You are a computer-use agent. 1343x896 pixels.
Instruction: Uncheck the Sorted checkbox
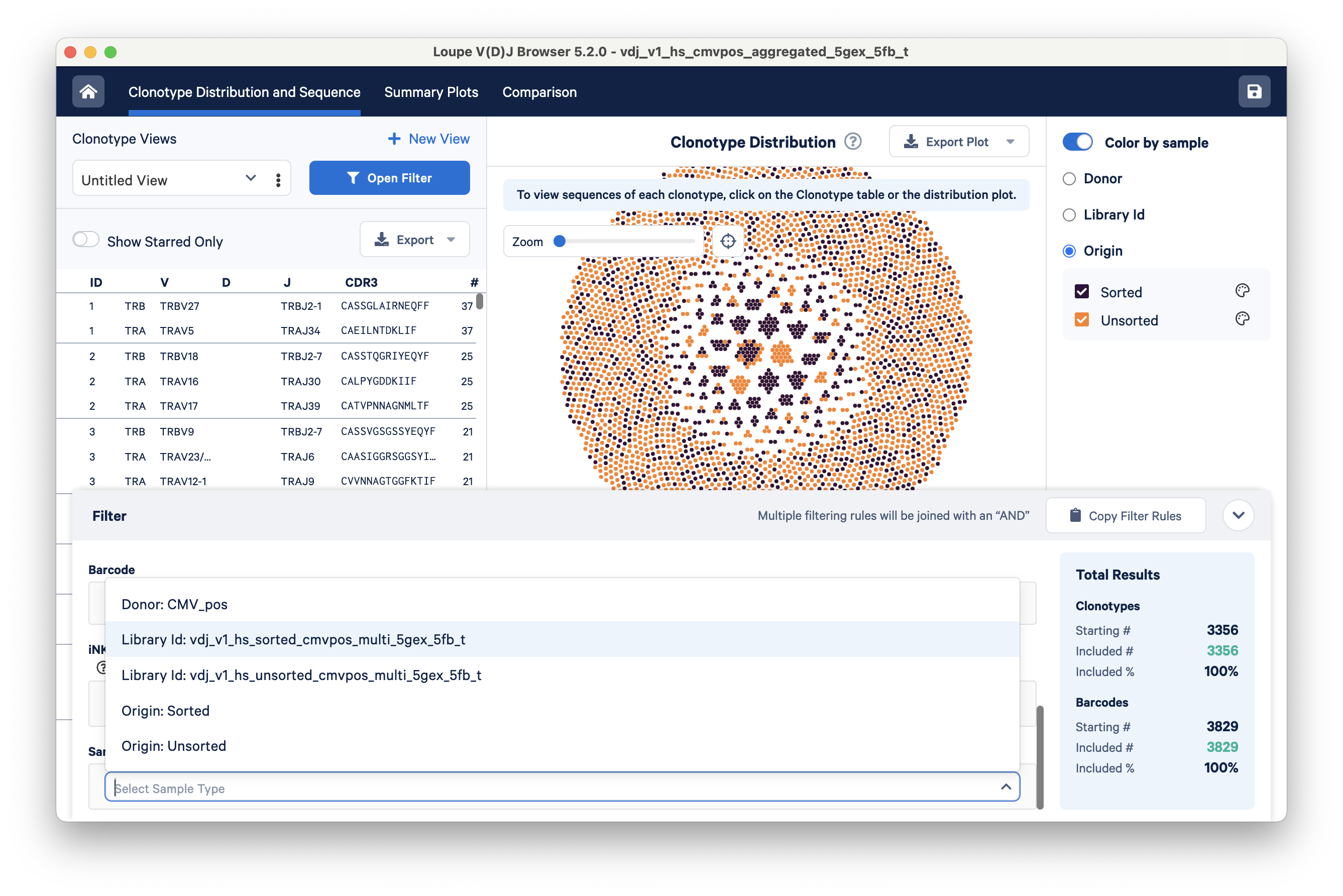(1081, 292)
